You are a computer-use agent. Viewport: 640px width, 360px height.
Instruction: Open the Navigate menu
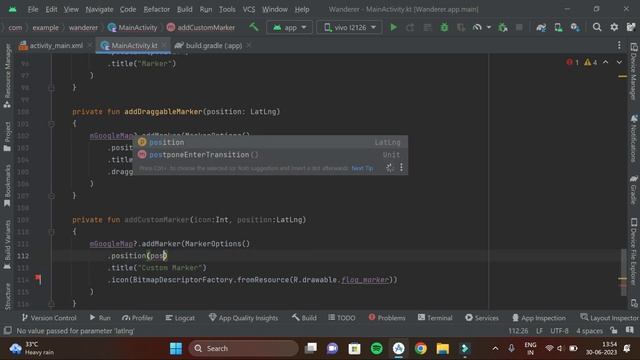(x=99, y=9)
